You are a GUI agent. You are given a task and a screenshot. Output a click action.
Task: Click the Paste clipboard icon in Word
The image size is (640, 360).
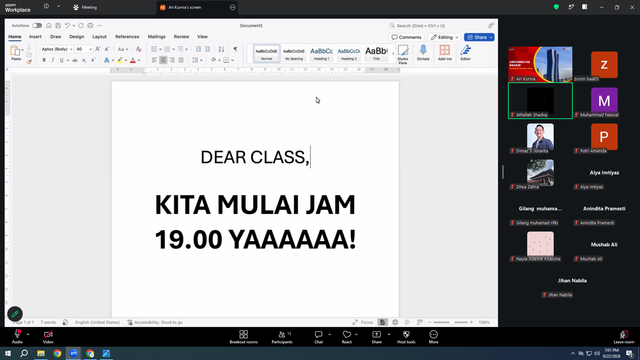point(15,51)
